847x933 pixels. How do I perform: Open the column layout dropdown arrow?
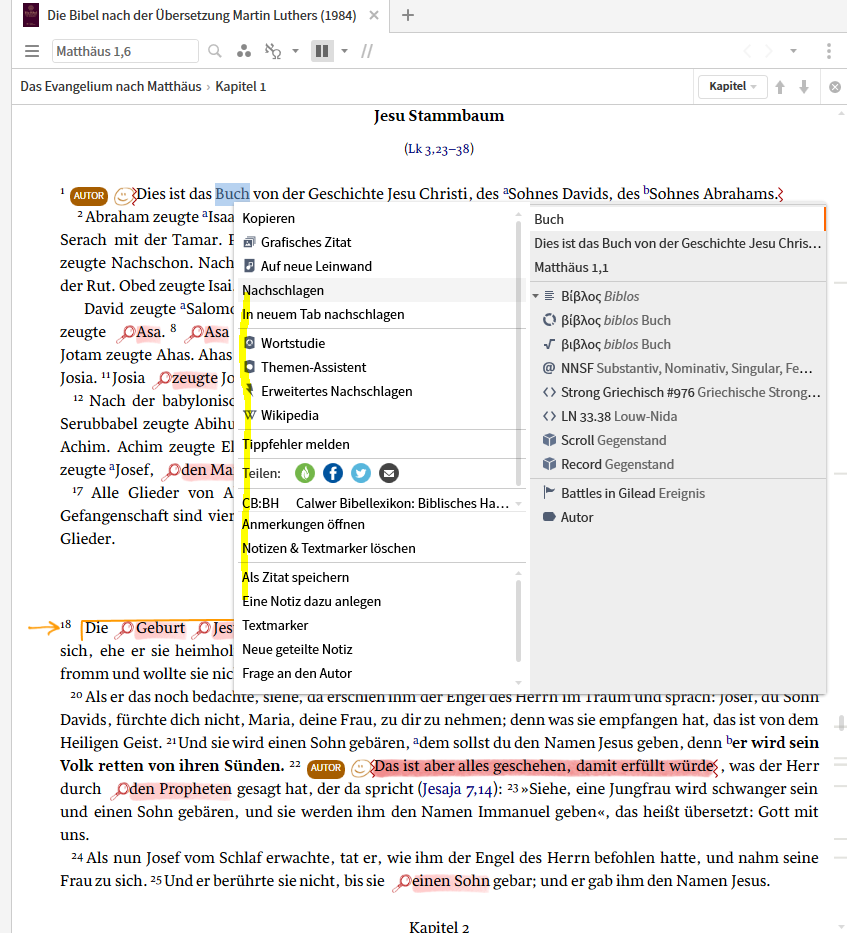pos(345,51)
